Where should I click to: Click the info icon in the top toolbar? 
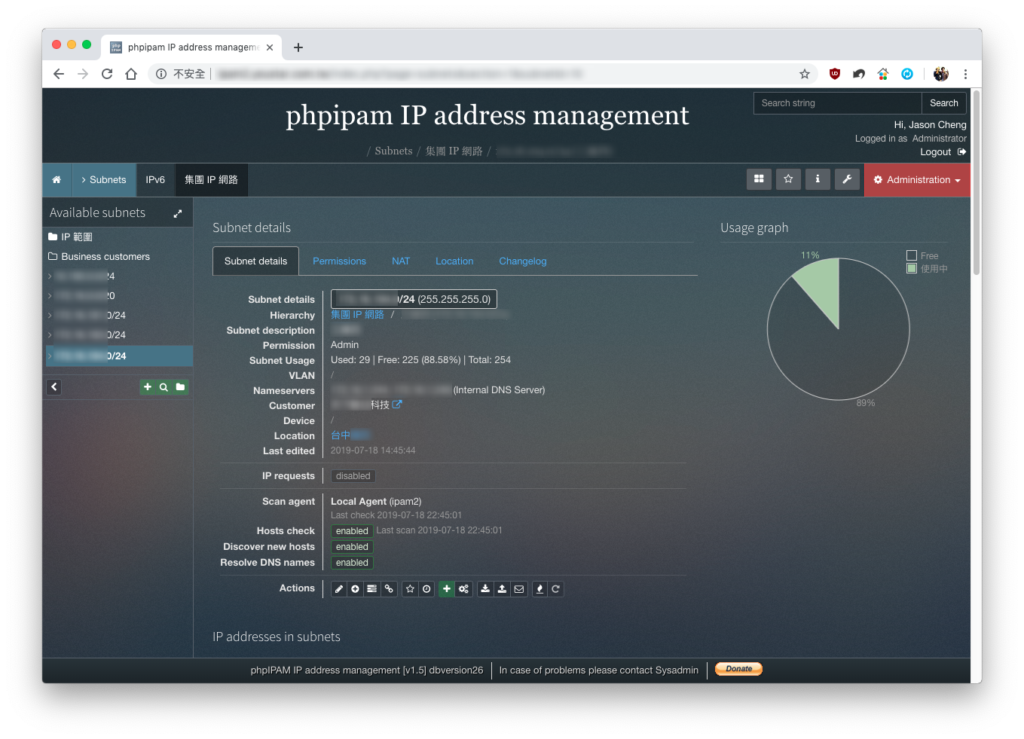tap(817, 179)
